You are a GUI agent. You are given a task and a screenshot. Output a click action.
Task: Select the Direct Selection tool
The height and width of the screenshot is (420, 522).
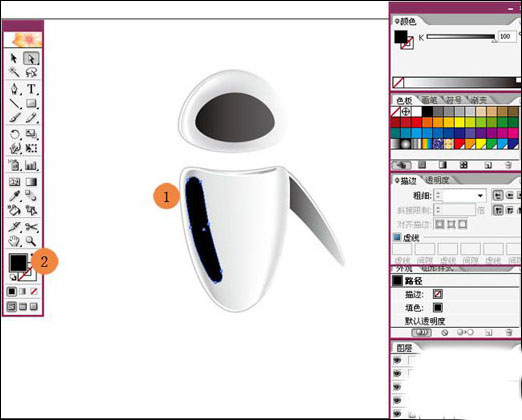[31, 58]
